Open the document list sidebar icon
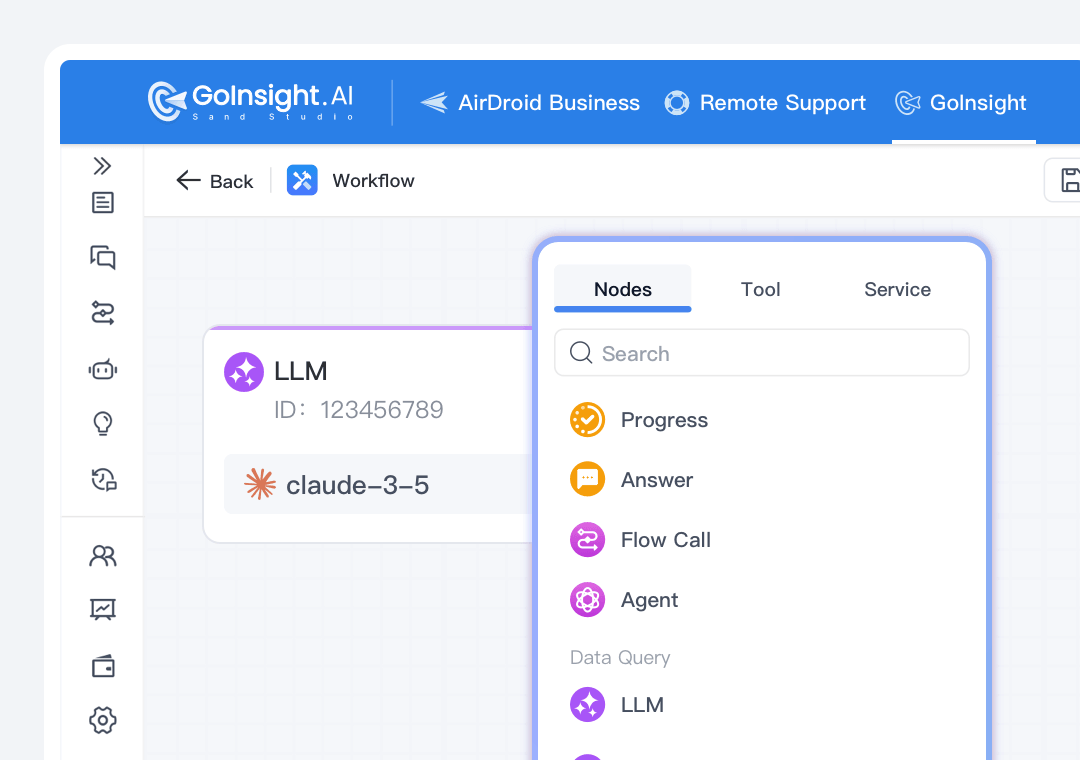The height and width of the screenshot is (760, 1080). (102, 203)
